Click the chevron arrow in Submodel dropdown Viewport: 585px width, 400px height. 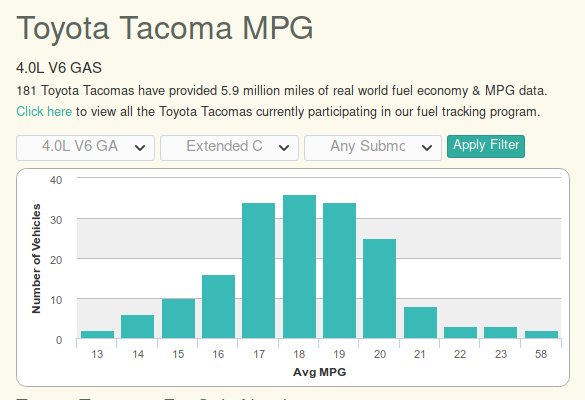(x=427, y=148)
